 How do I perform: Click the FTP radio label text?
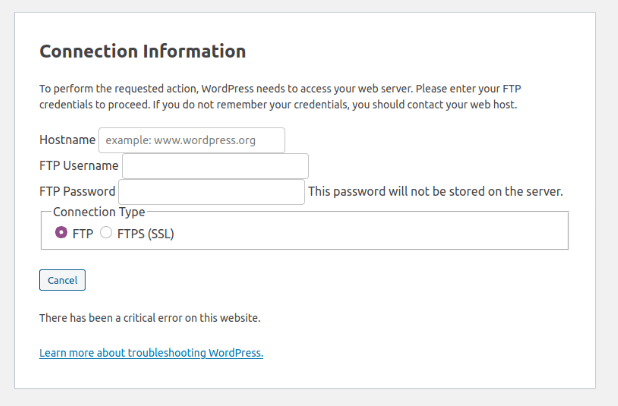(x=83, y=233)
